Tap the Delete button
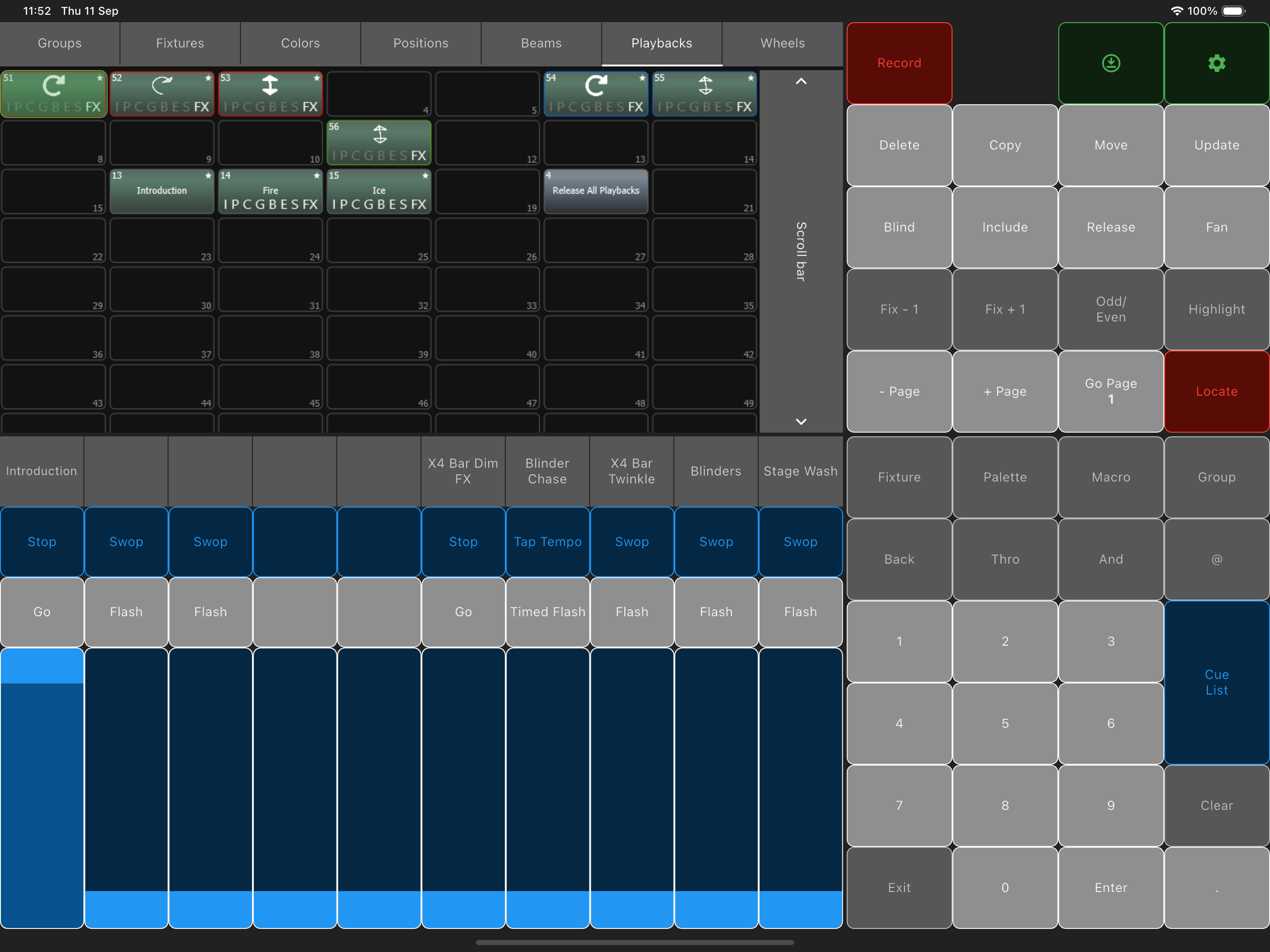Image resolution: width=1270 pixels, height=952 pixels. 899,145
